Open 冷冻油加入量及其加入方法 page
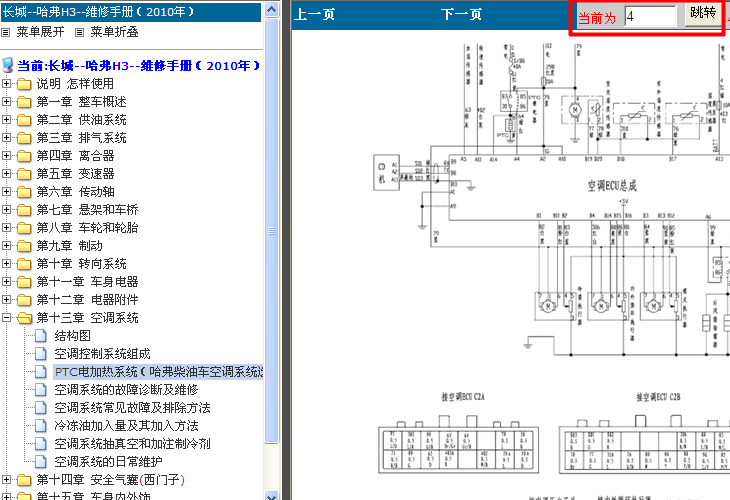 click(x=126, y=426)
